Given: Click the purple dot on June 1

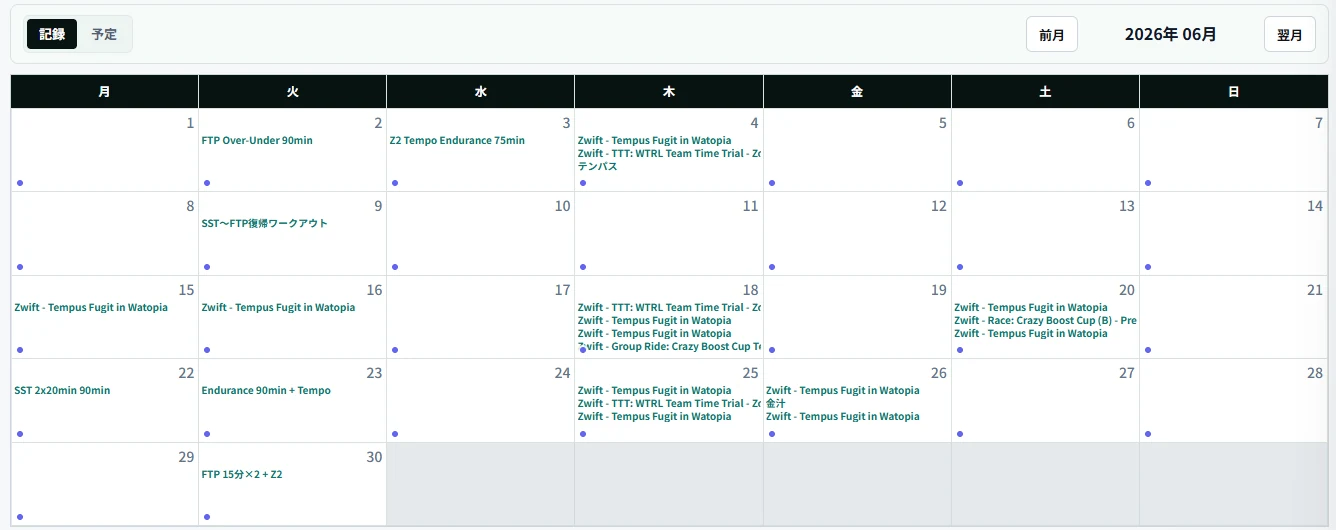Looking at the screenshot, I should click(x=20, y=183).
